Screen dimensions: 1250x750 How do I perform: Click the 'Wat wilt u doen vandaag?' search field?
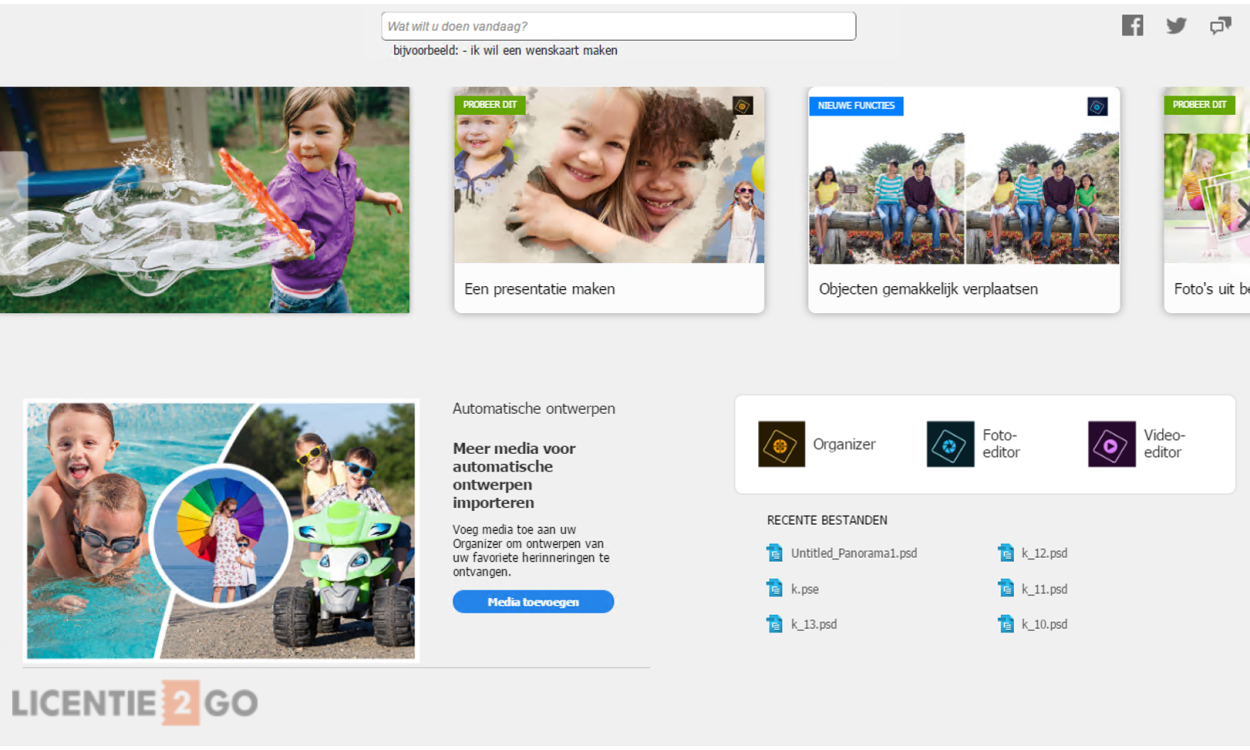coord(618,26)
